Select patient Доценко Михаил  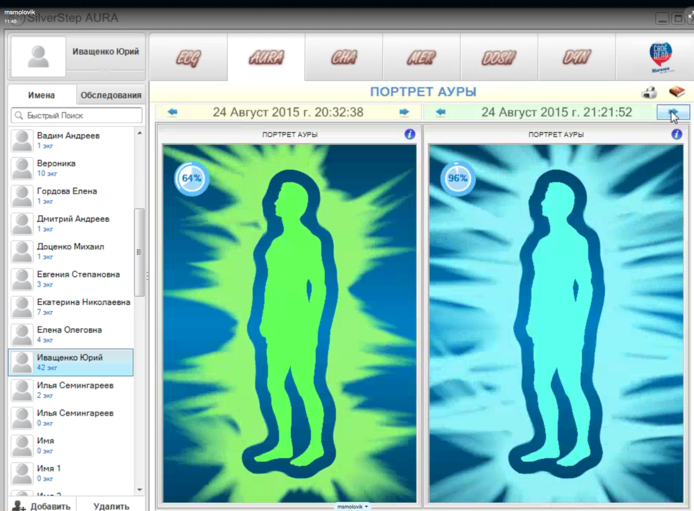71,251
